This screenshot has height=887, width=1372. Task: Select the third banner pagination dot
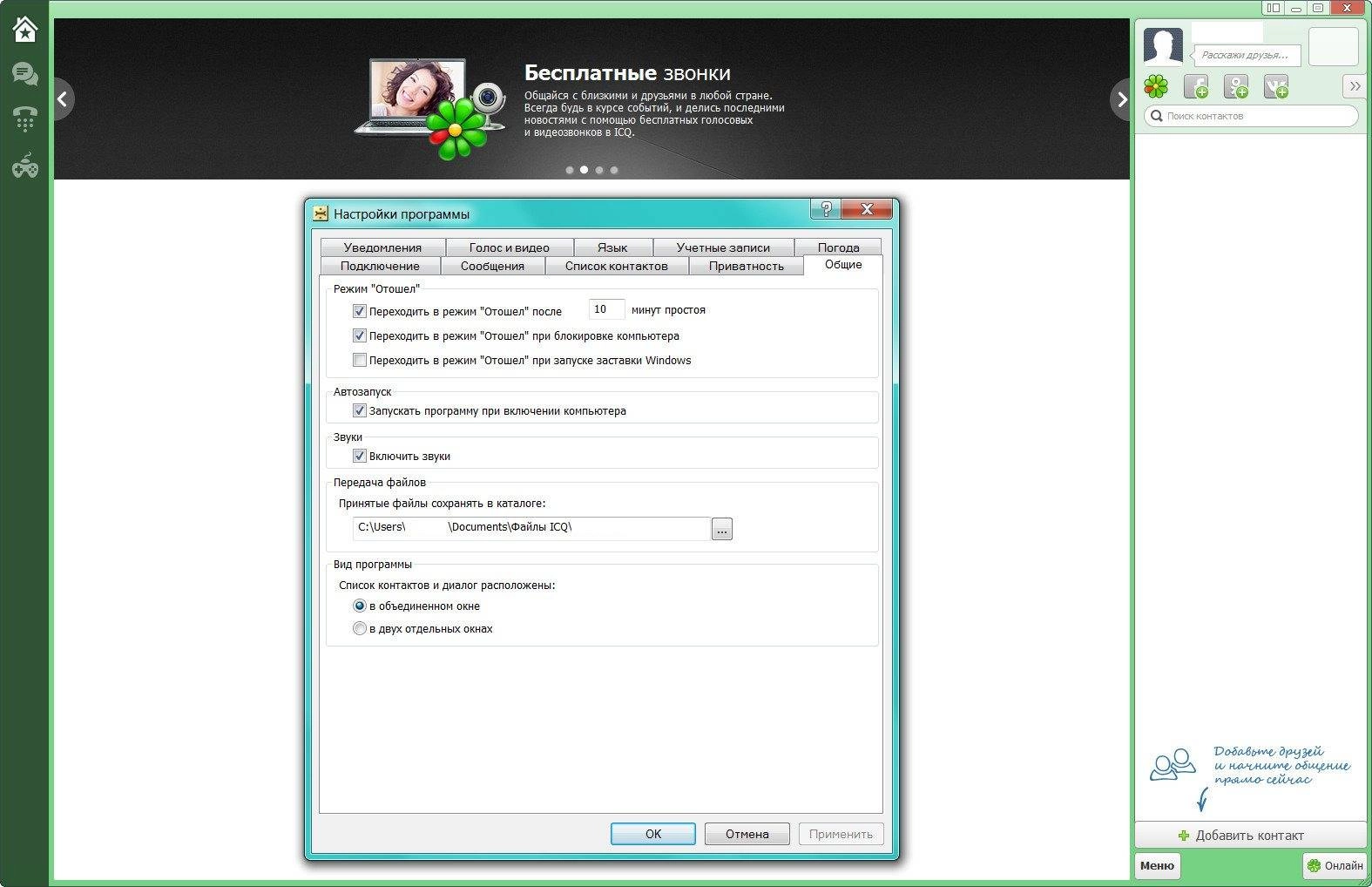coord(599,170)
